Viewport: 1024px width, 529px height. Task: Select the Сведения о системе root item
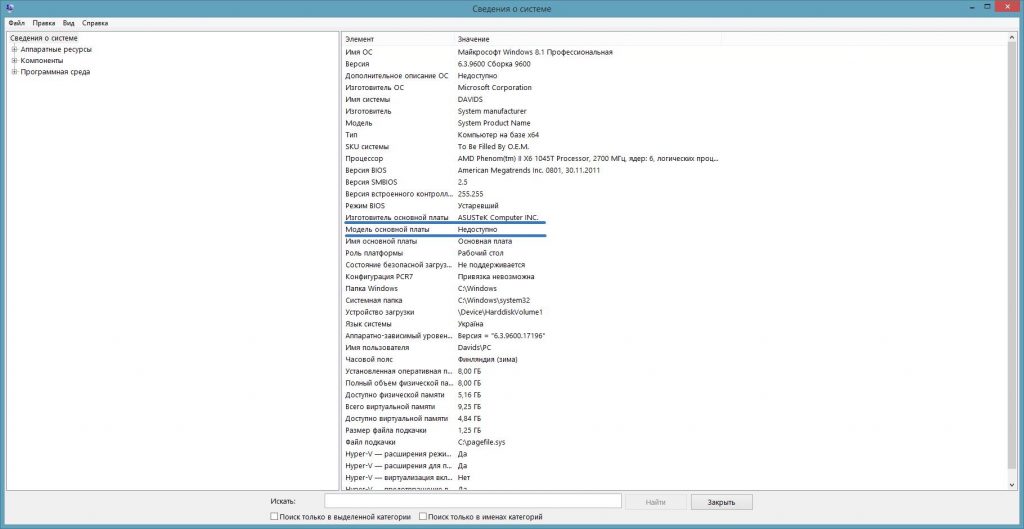point(43,38)
